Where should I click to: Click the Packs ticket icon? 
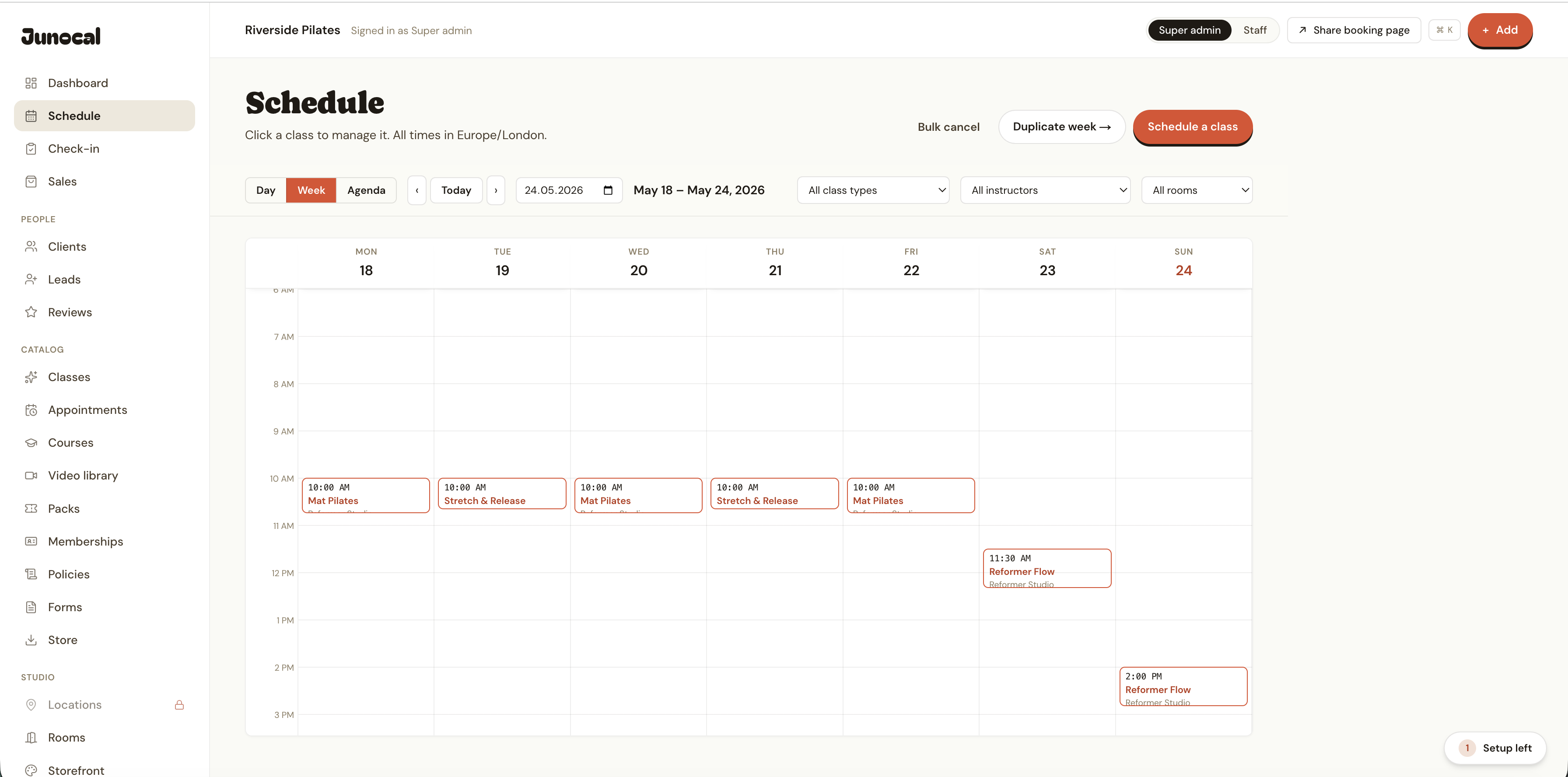point(31,509)
